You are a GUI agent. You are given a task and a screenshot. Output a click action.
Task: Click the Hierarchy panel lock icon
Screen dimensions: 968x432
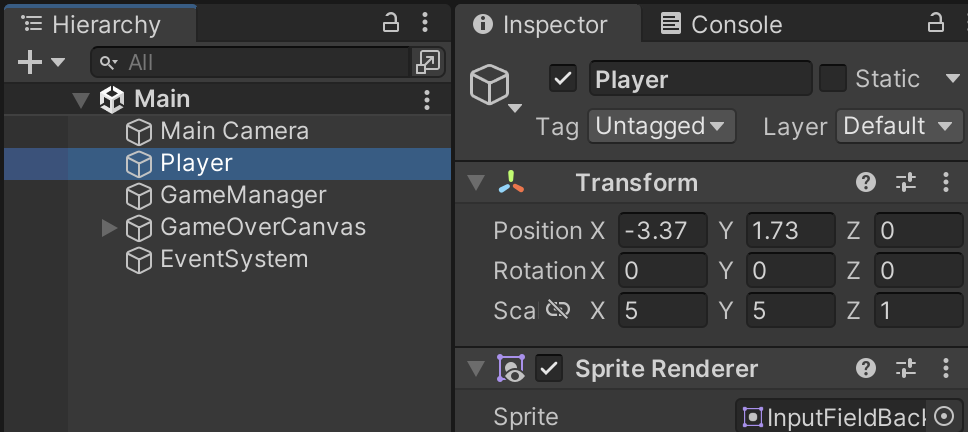[x=392, y=23]
